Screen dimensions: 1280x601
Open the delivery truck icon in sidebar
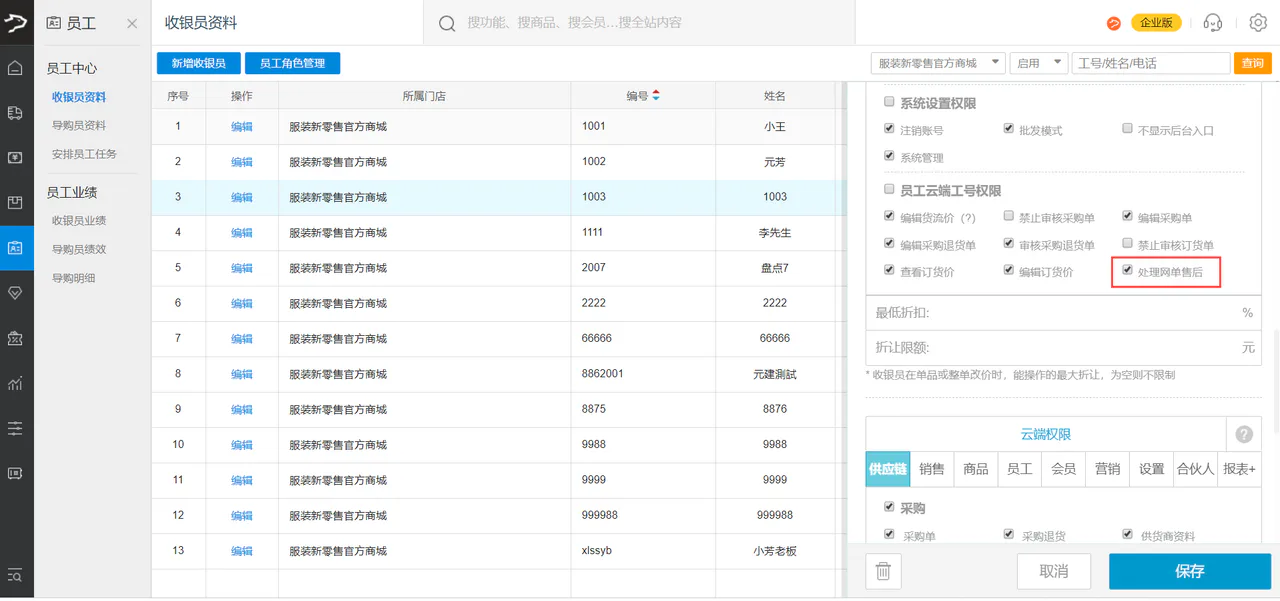click(16, 113)
